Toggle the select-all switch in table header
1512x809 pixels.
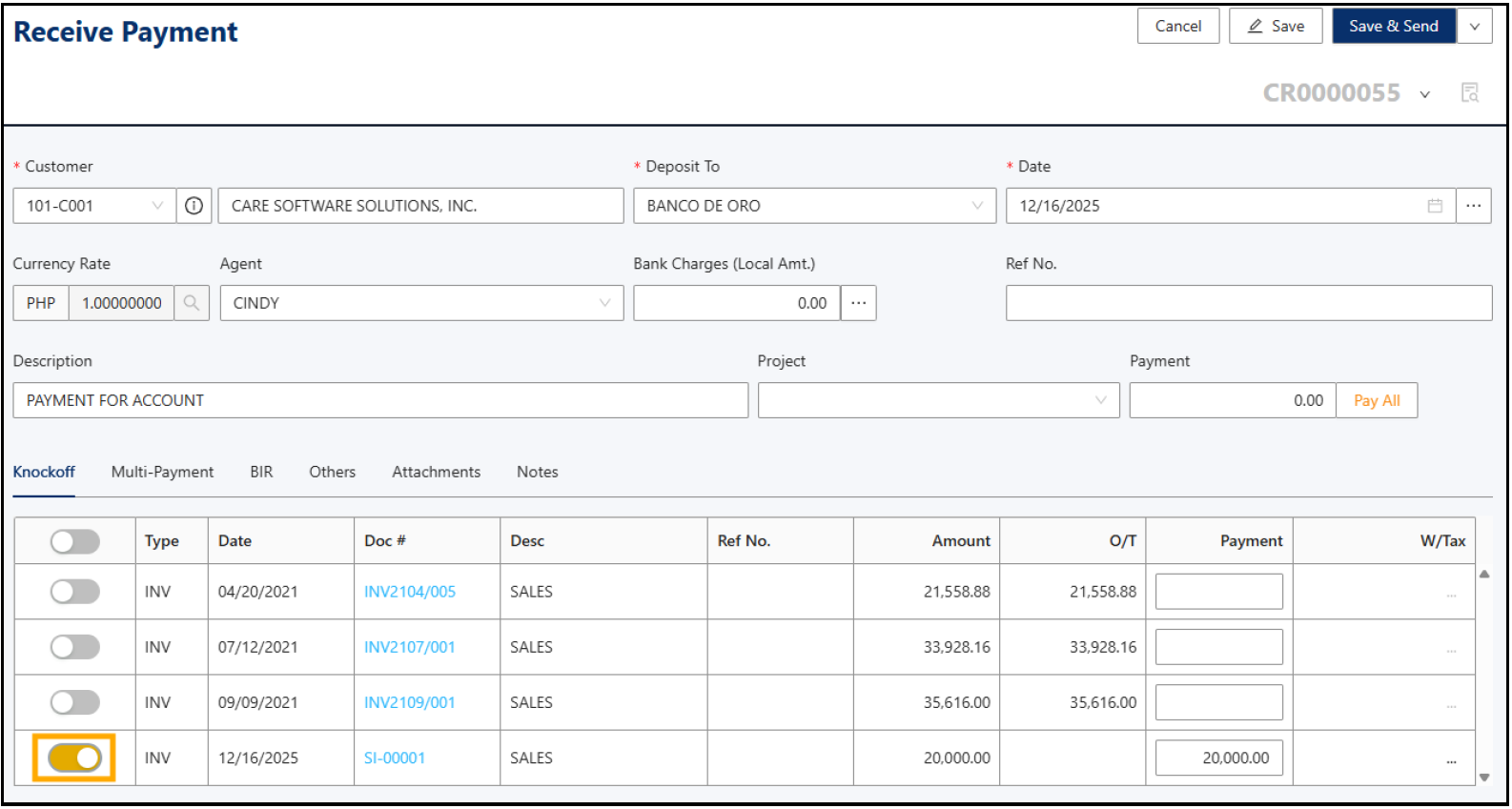coord(75,542)
